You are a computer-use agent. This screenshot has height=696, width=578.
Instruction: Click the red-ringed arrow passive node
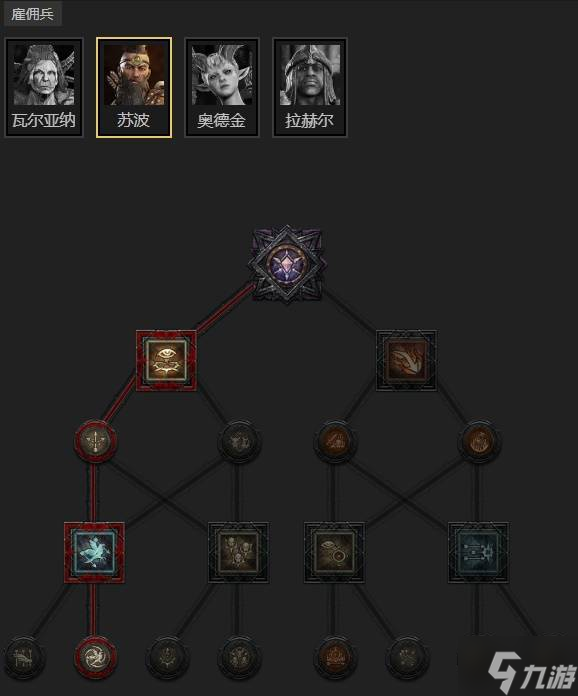tap(95, 441)
